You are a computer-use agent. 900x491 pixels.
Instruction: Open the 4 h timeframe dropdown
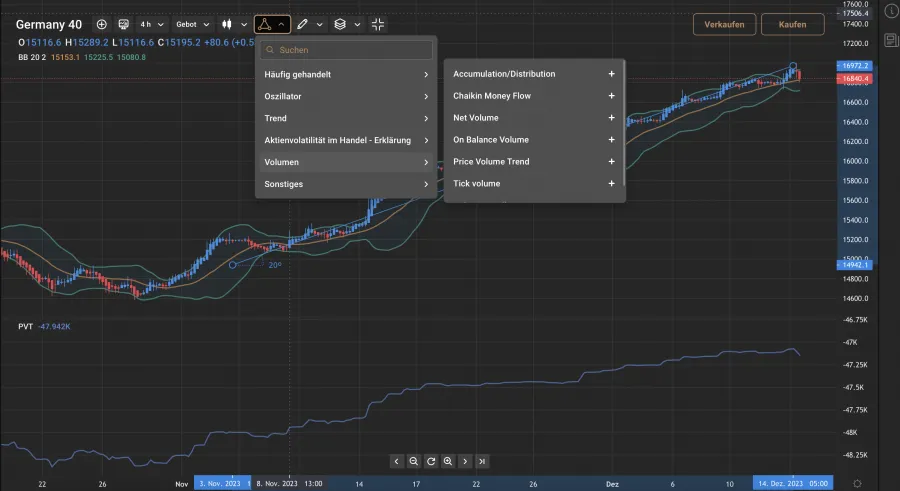(x=152, y=24)
